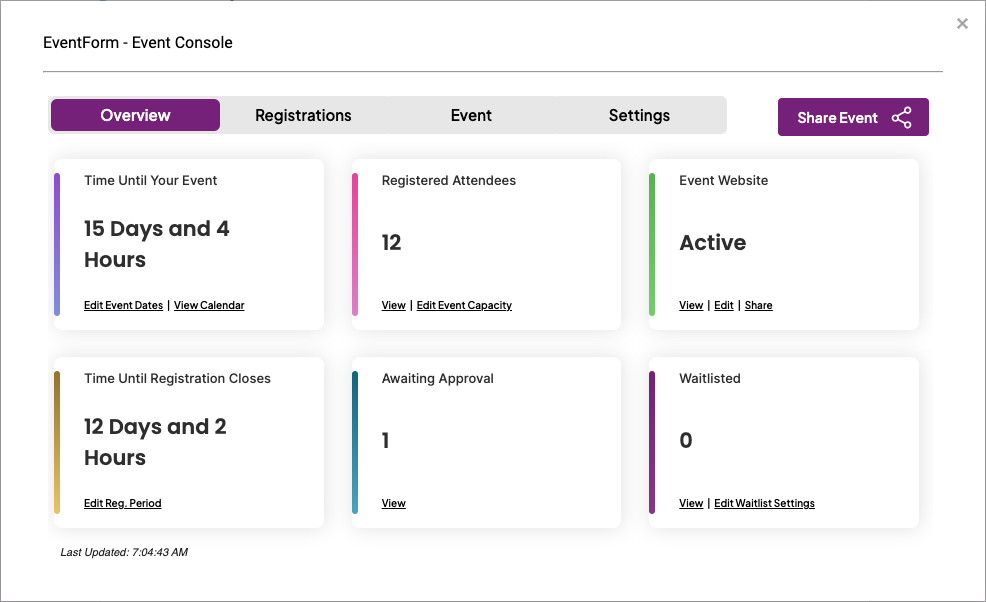The height and width of the screenshot is (602, 986).
Task: View the registered attendees list
Action: pos(393,305)
